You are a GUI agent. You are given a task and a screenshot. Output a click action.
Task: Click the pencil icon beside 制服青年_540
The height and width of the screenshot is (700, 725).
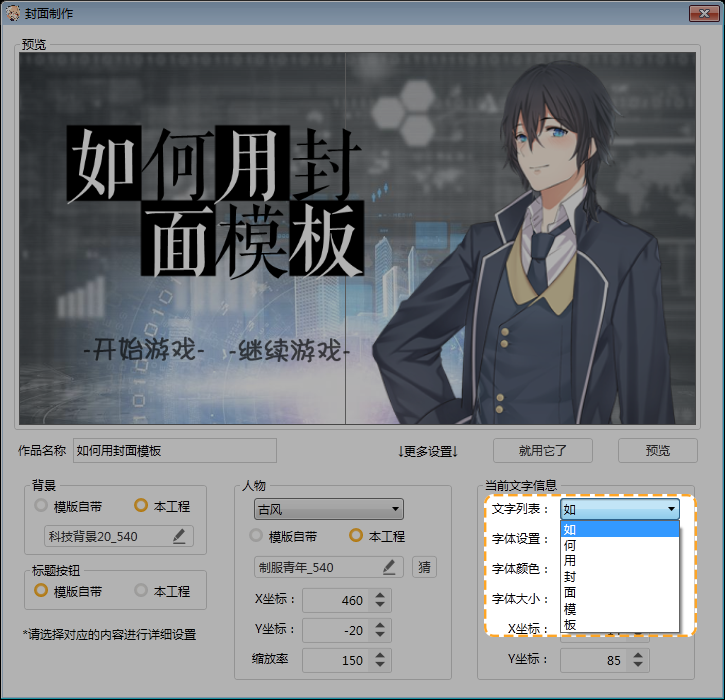(x=389, y=567)
